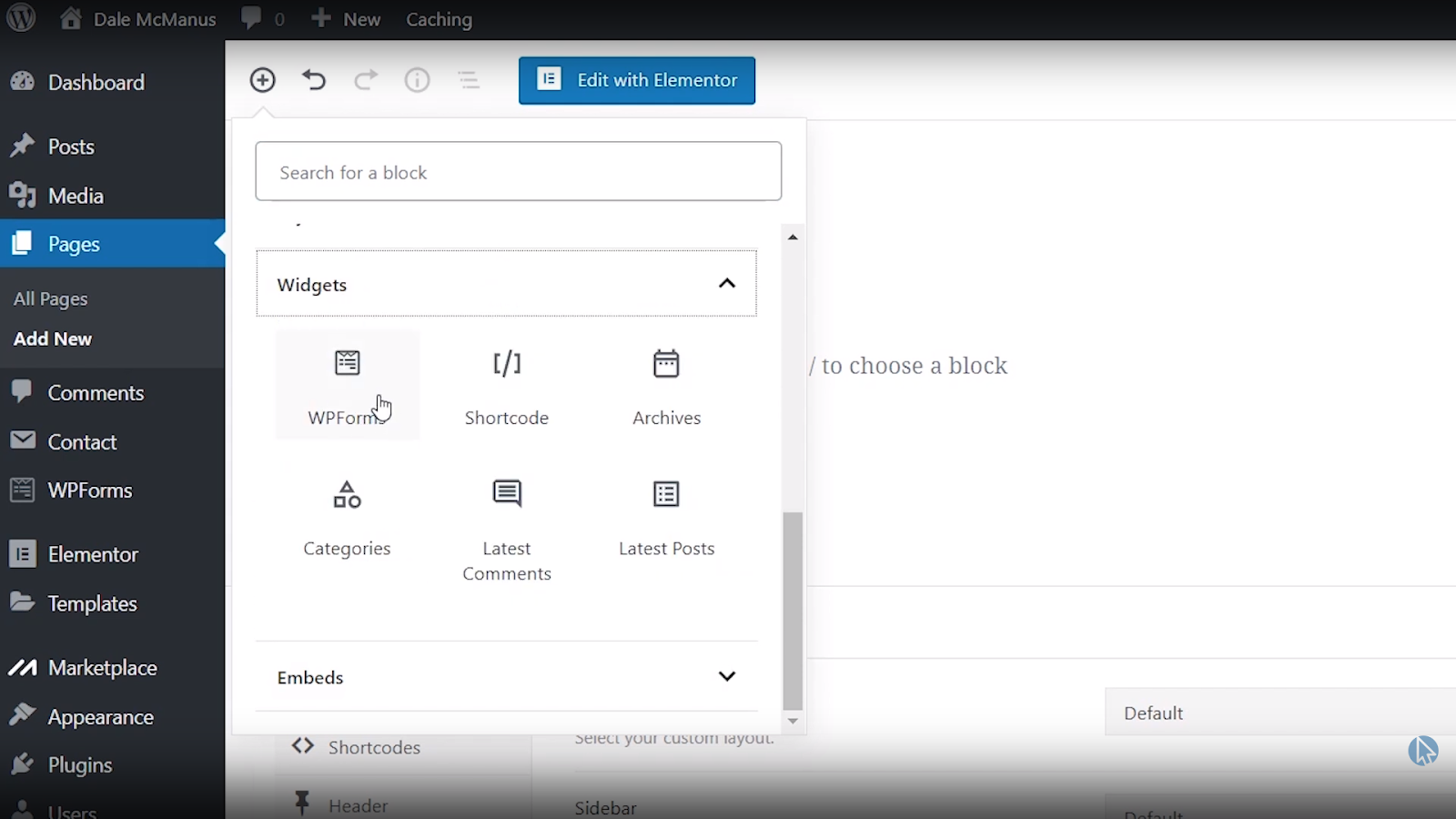Insert the Categories block
Viewport: 1456px width, 819px height.
point(347,519)
